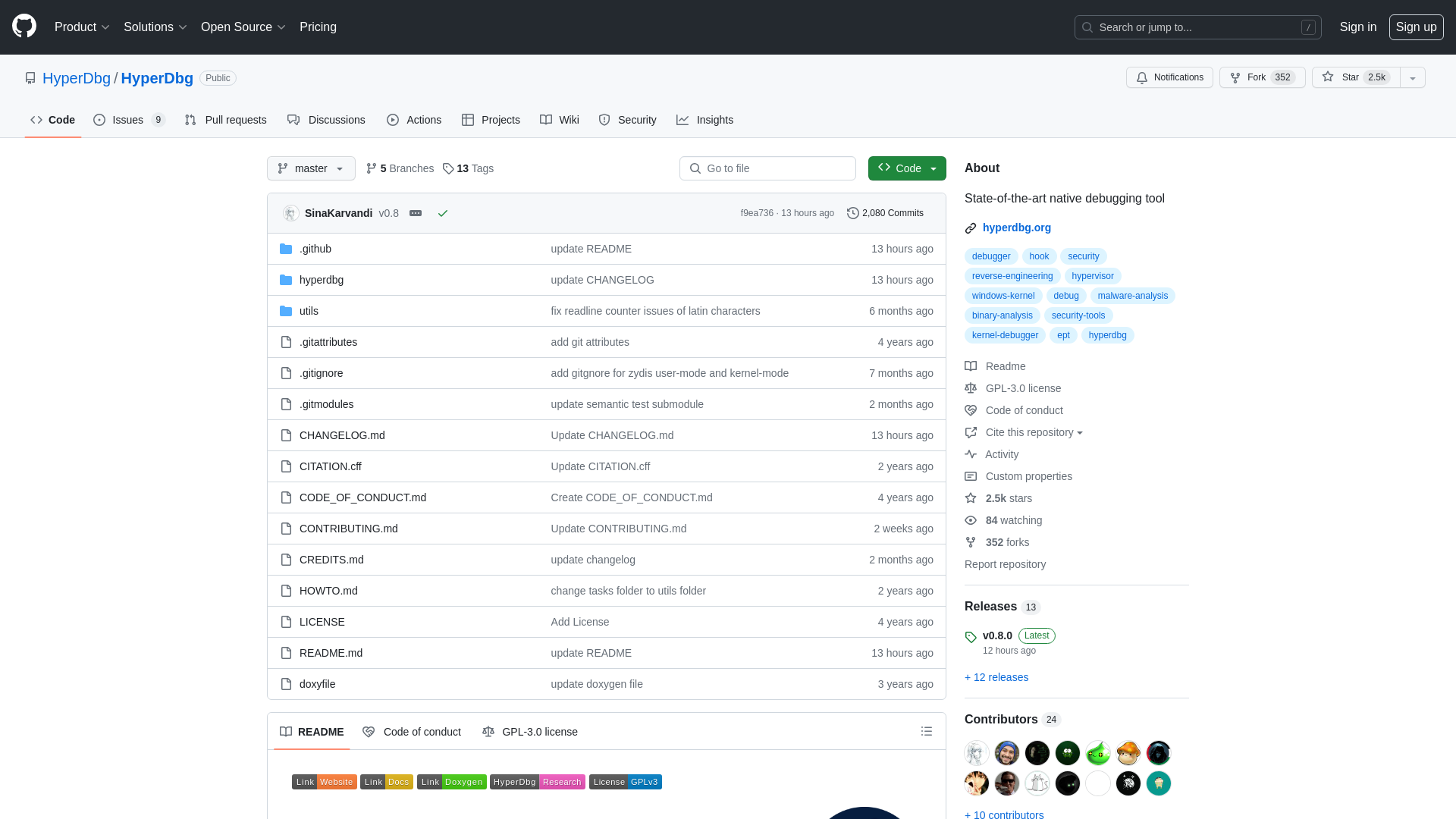Open the 5 Branches selector
The image size is (1456, 819).
tap(400, 168)
